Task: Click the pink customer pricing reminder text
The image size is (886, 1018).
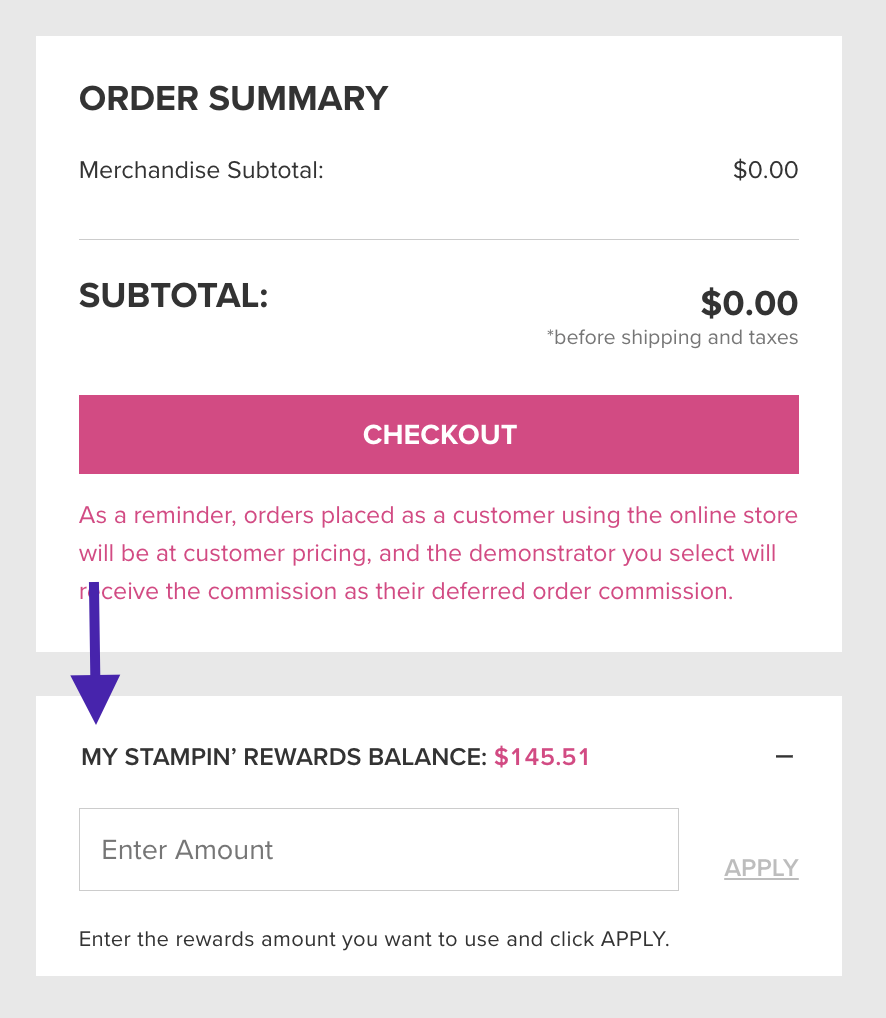Action: [438, 553]
